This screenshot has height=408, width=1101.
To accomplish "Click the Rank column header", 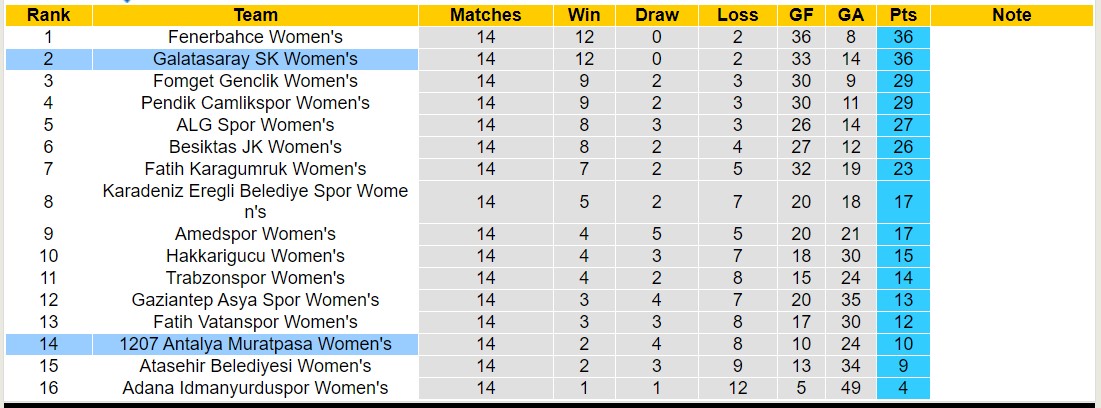I will coord(48,15).
